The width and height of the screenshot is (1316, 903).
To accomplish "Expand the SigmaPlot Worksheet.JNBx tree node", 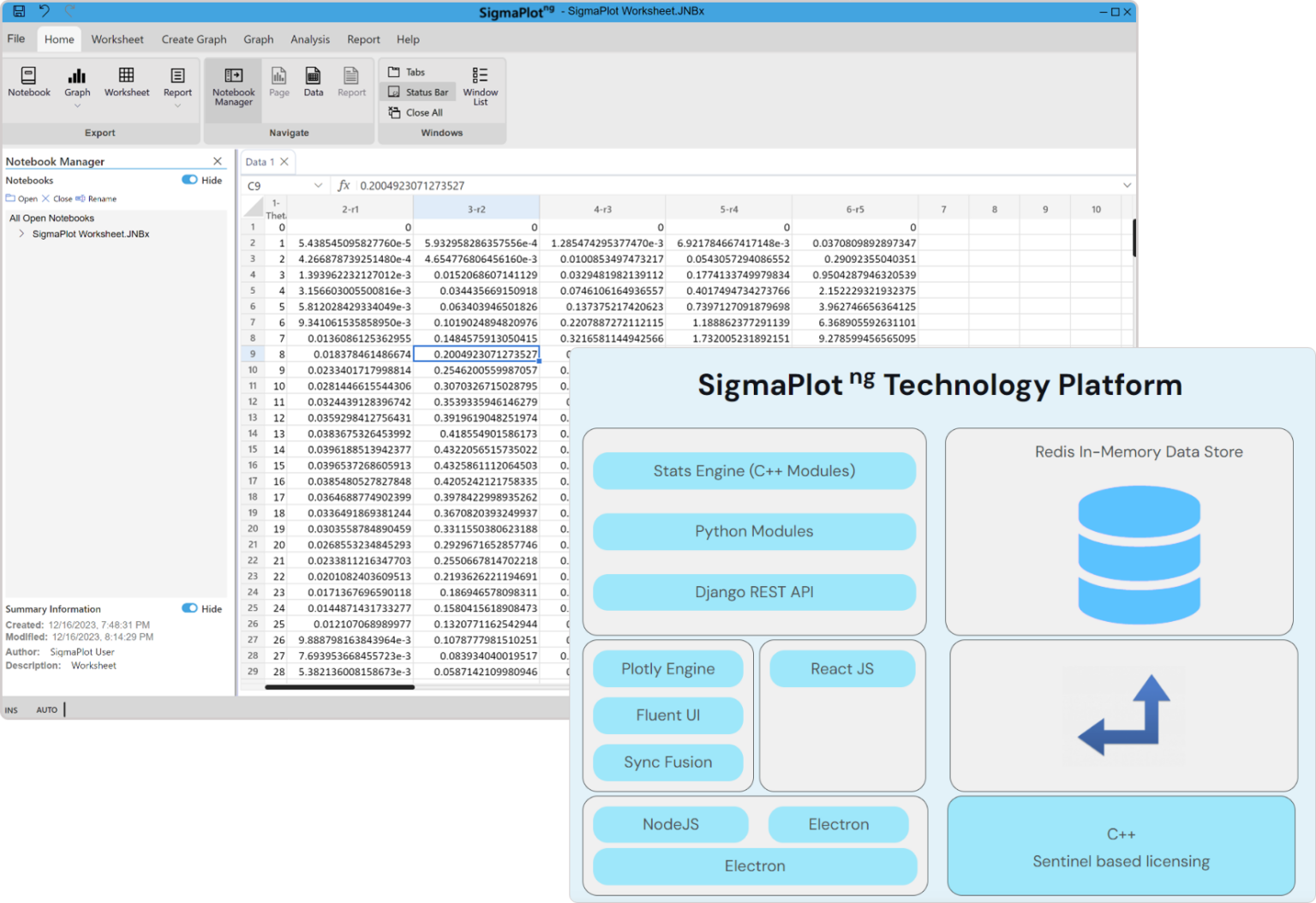I will (21, 234).
